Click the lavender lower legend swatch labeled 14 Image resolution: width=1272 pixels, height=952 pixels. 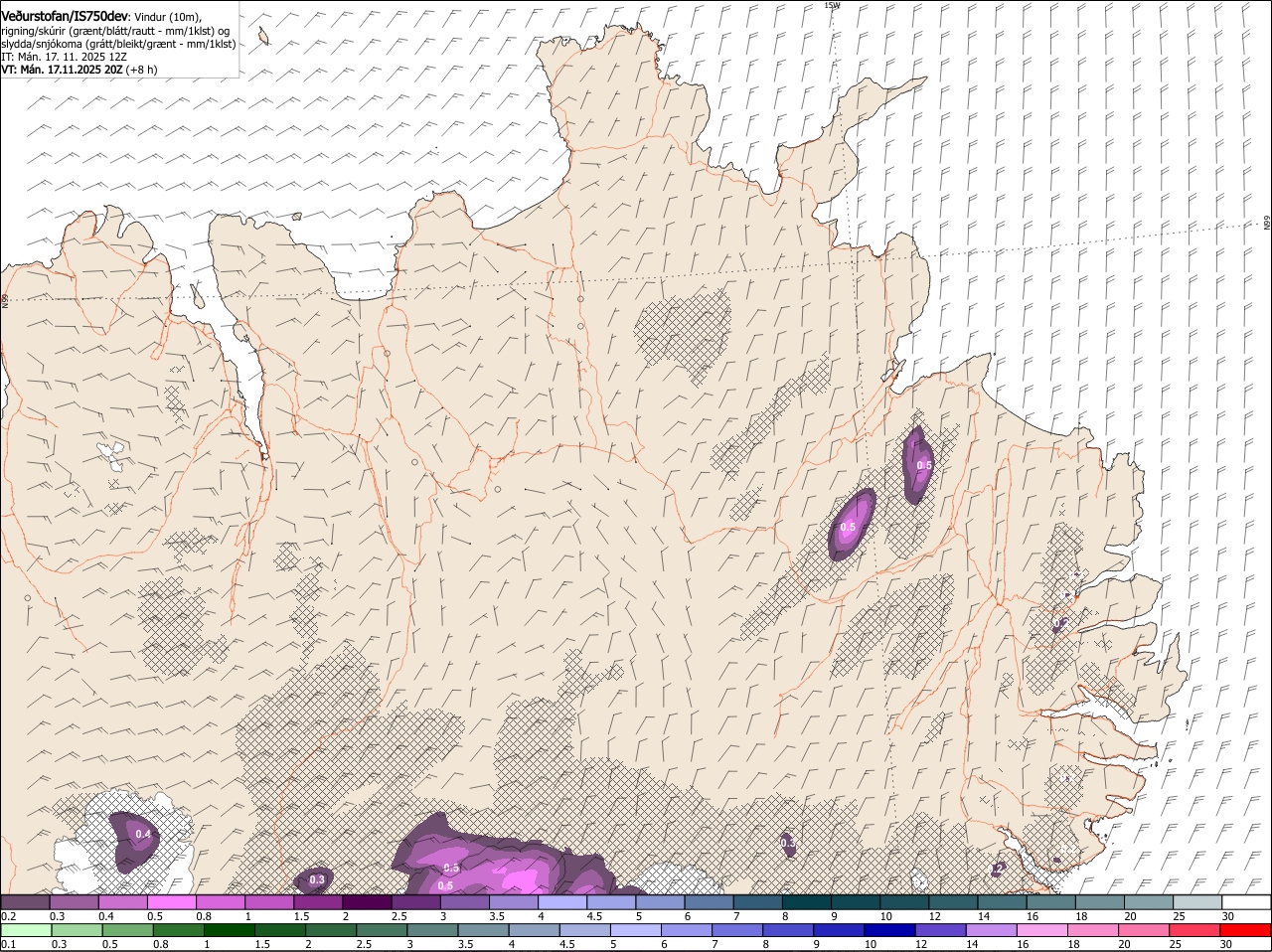(x=991, y=930)
